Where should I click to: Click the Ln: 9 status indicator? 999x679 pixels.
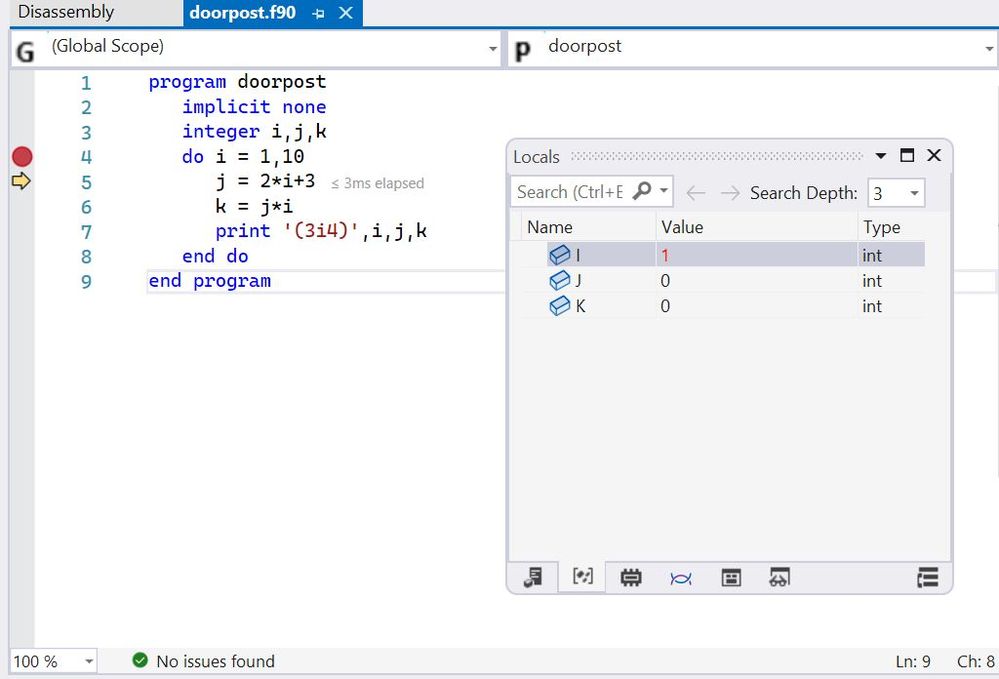(x=912, y=662)
